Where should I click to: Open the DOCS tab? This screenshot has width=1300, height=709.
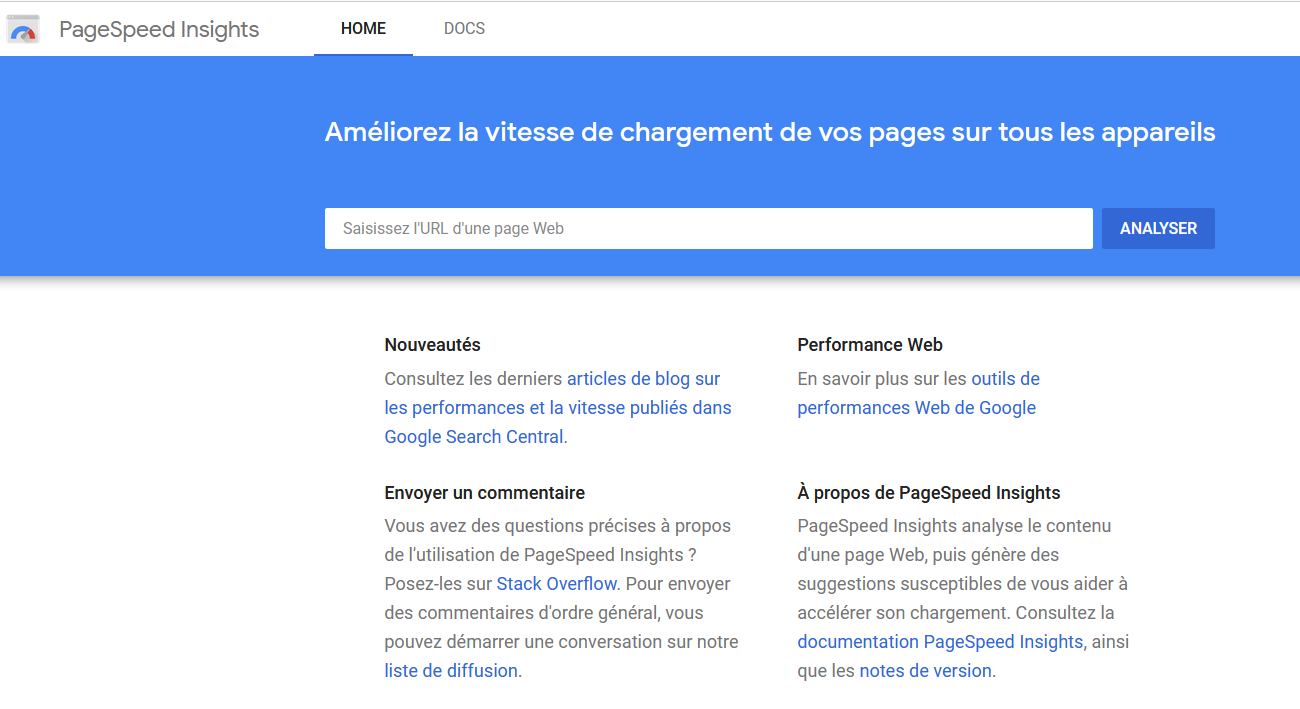click(464, 29)
